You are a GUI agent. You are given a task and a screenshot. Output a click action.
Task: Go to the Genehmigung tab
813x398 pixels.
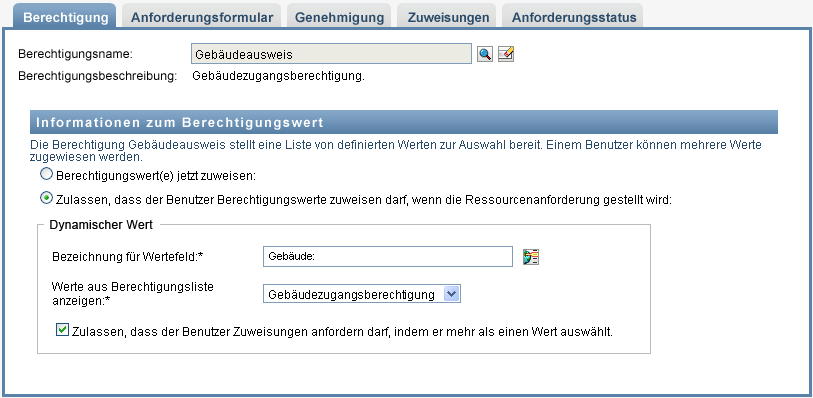coord(339,17)
